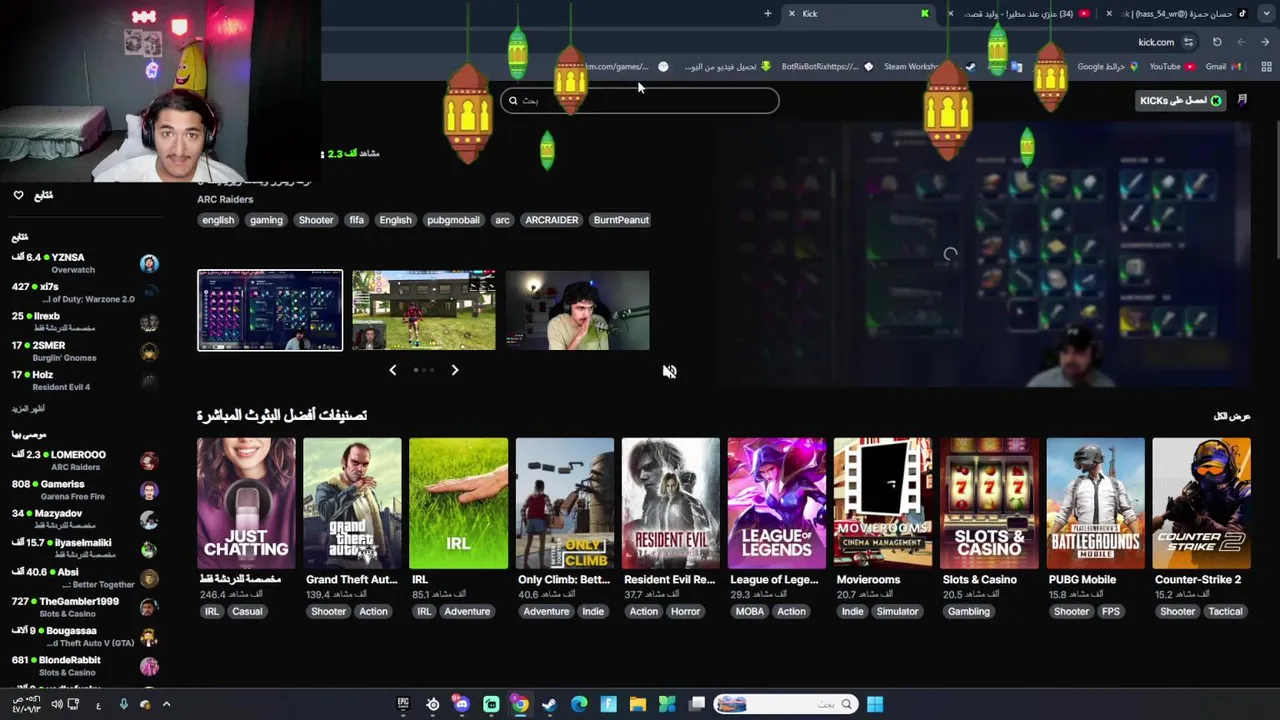1280x720 pixels.
Task: Click the 'pubgmobail' tag
Action: pos(453,220)
